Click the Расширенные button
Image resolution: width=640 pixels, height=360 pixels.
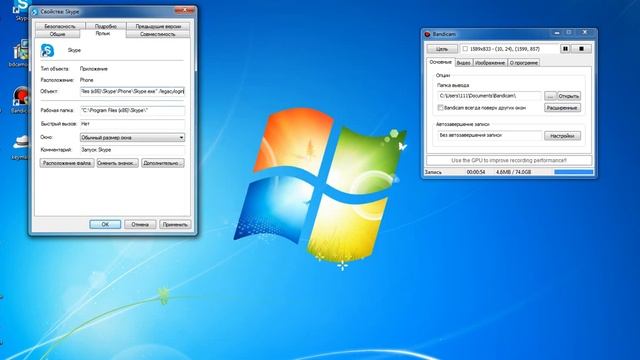[x=562, y=108]
